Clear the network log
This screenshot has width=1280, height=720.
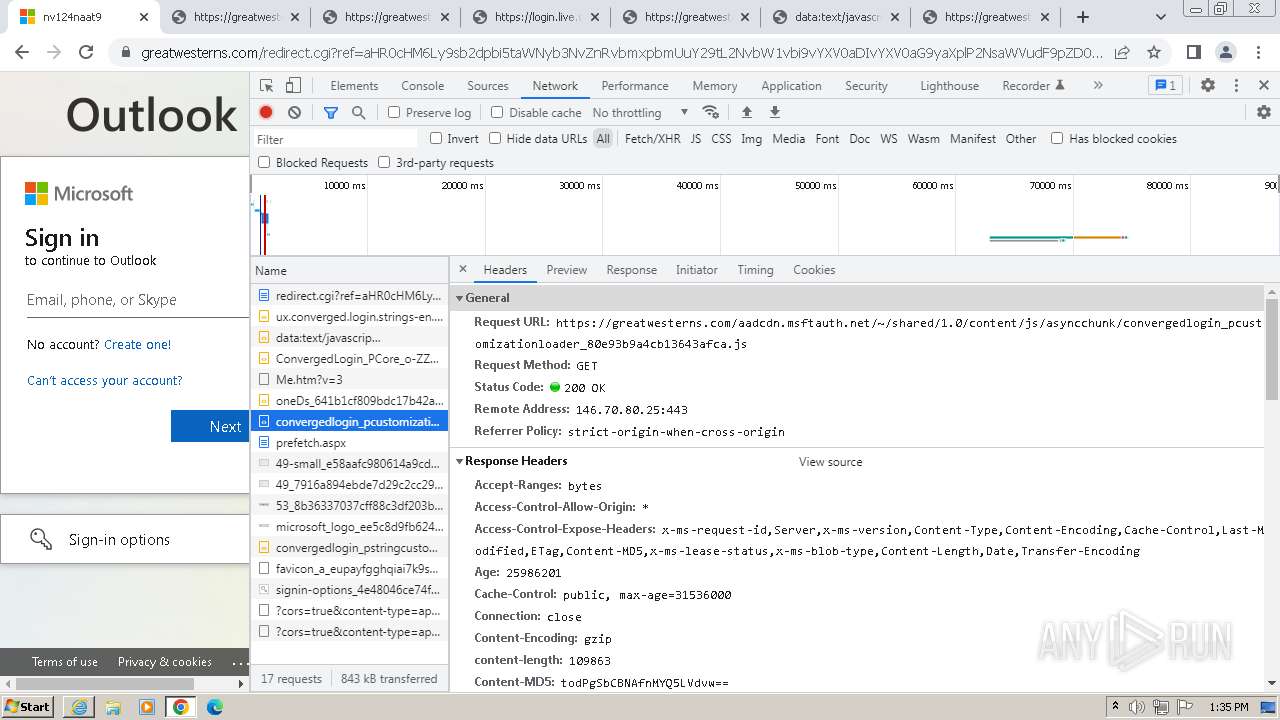coord(294,113)
